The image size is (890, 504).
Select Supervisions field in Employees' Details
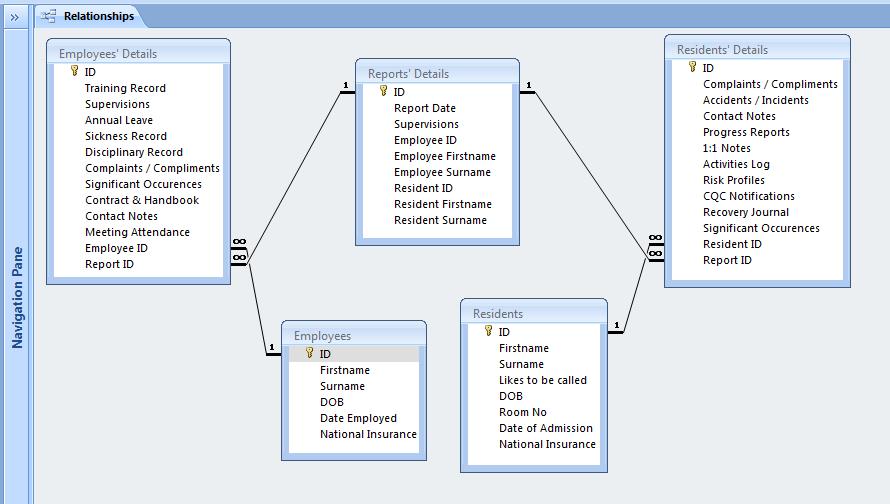point(117,104)
